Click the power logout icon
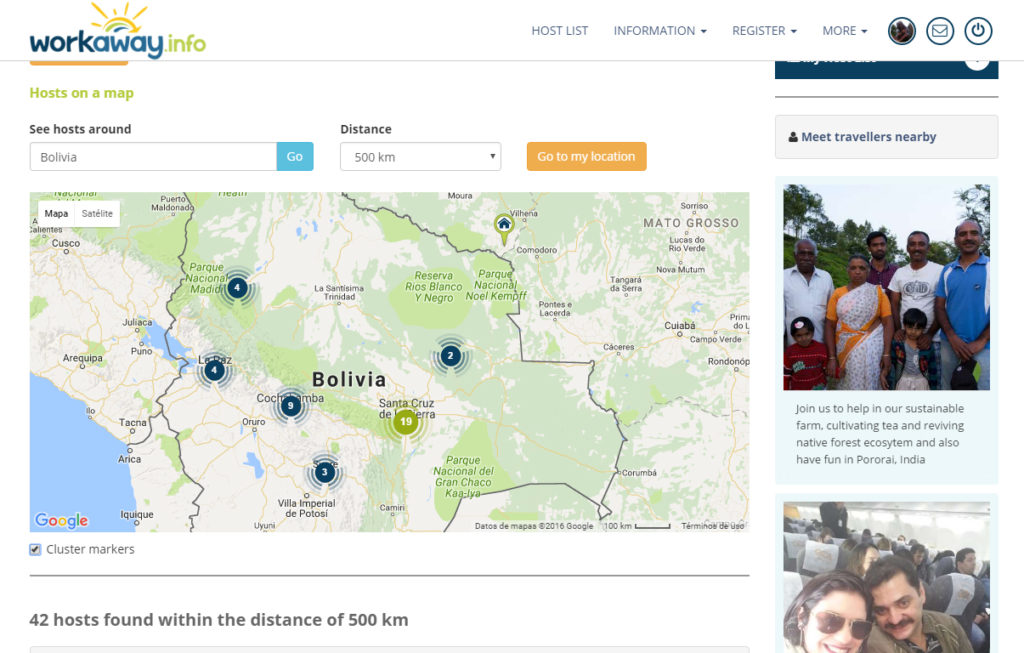 click(x=978, y=31)
